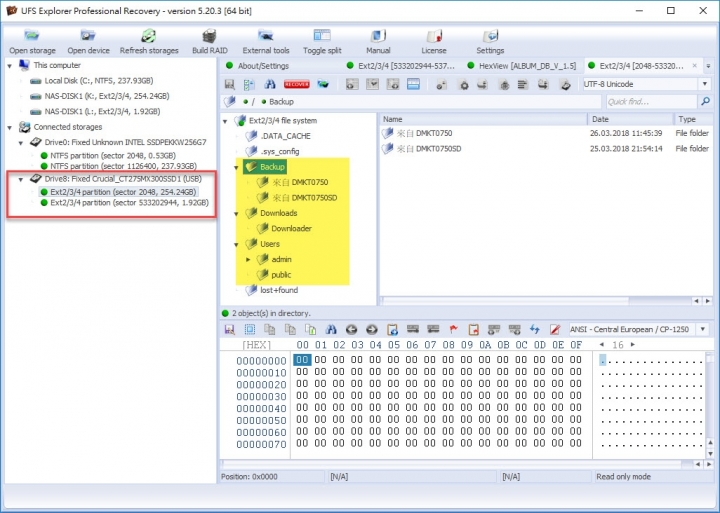Click Backup in the path breadcrumb
This screenshot has height=513, width=720.
(x=281, y=101)
